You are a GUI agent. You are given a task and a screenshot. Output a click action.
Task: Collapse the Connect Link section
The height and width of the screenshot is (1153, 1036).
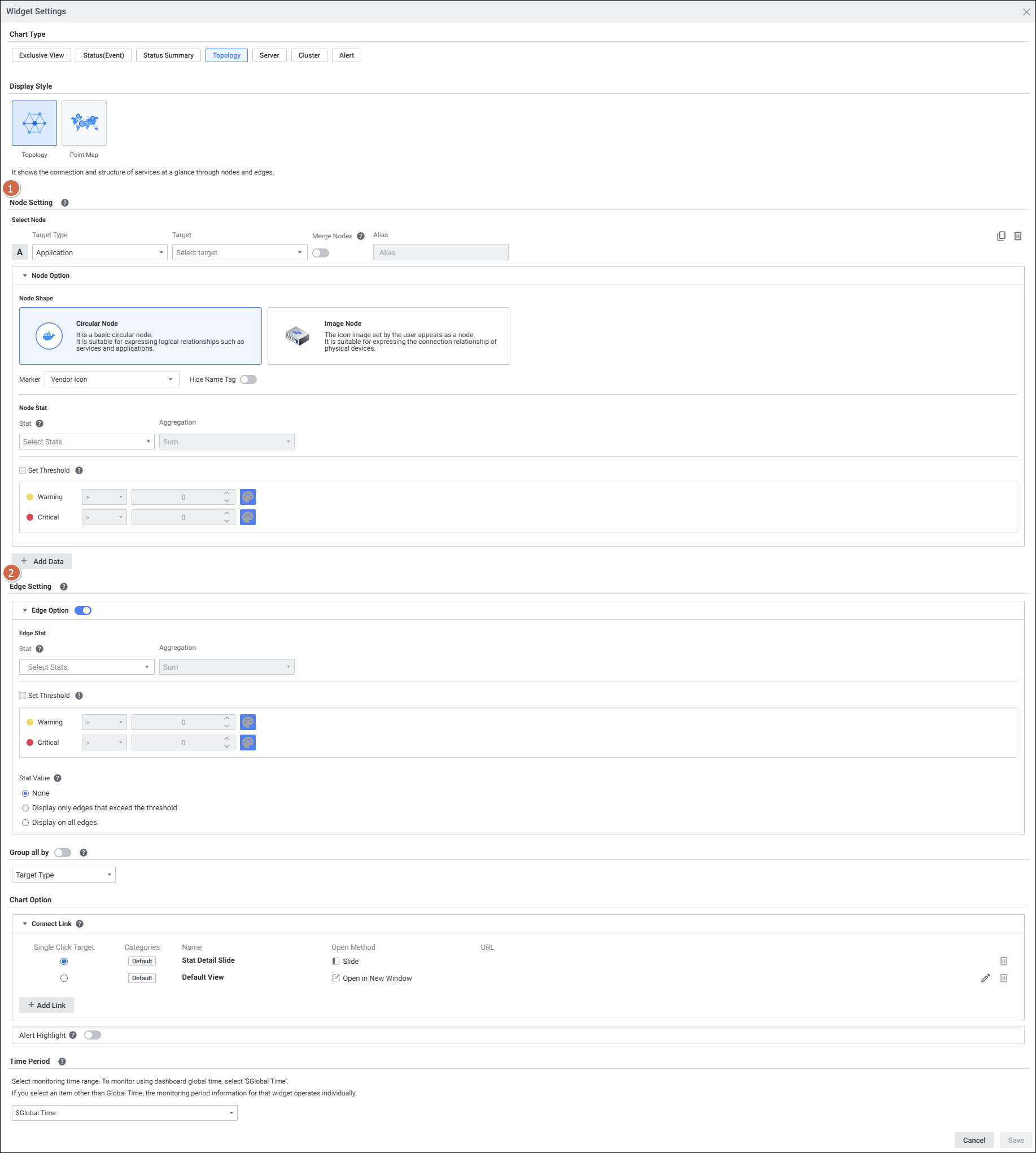pyautogui.click(x=25, y=924)
